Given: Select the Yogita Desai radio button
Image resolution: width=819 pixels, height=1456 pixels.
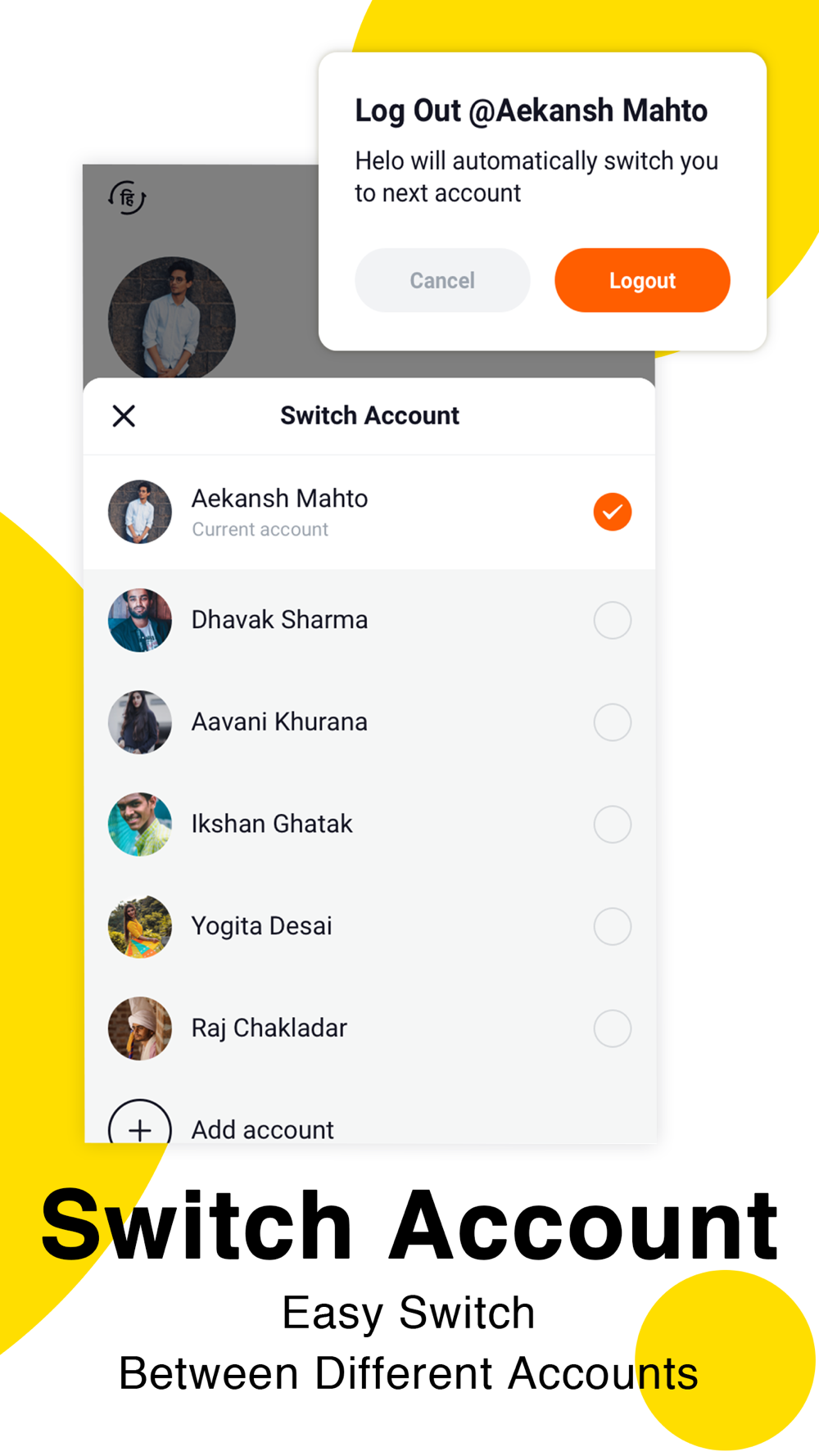Looking at the screenshot, I should coord(613,926).
